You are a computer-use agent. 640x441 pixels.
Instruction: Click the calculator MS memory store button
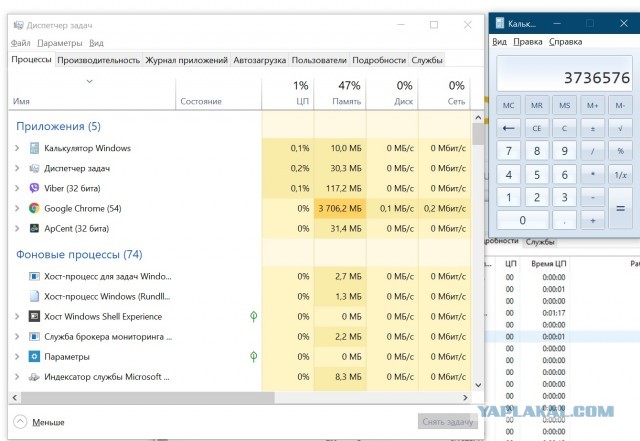point(564,105)
